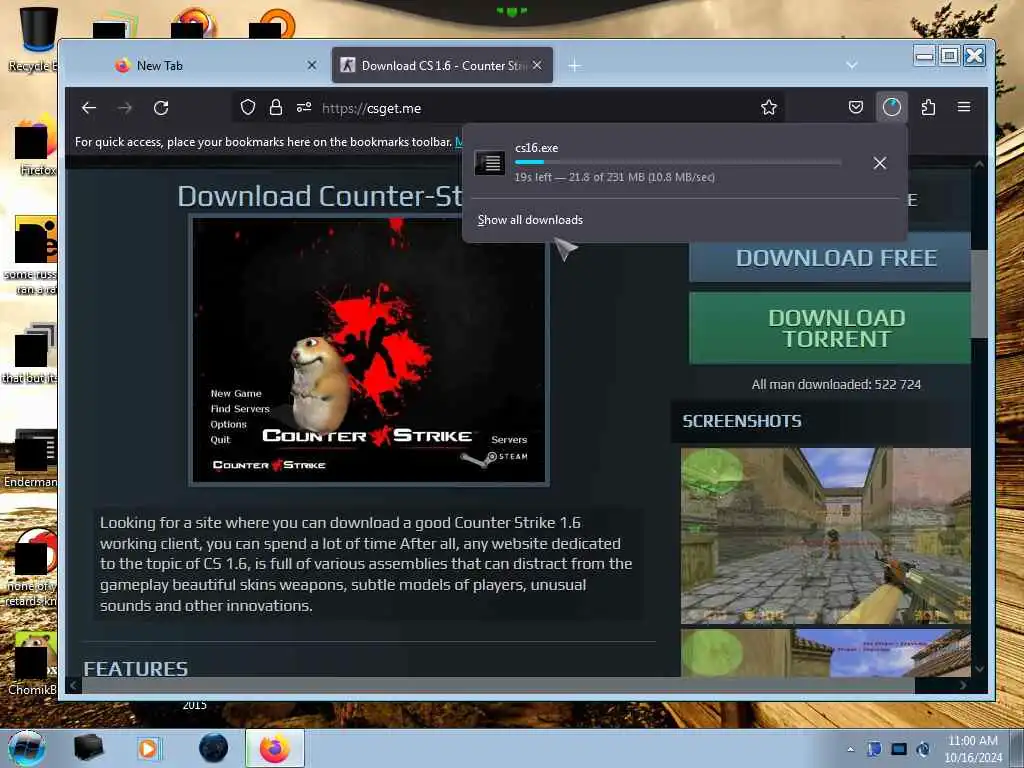
Task: Go back to the previous page
Action: coord(89,108)
